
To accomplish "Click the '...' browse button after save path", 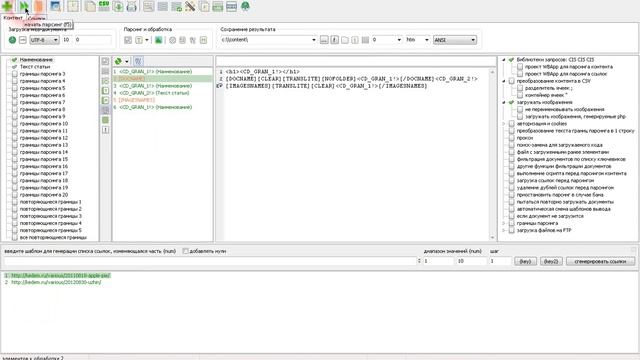I will pos(324,40).
